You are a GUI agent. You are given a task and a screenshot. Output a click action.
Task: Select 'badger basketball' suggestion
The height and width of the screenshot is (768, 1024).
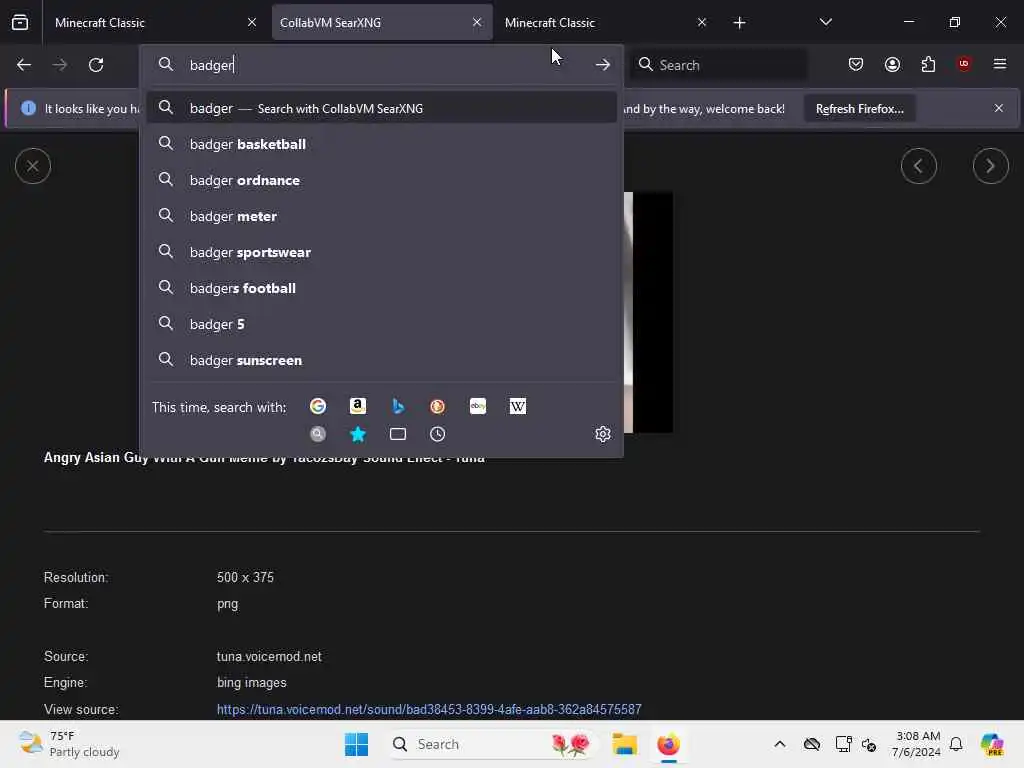(x=382, y=144)
